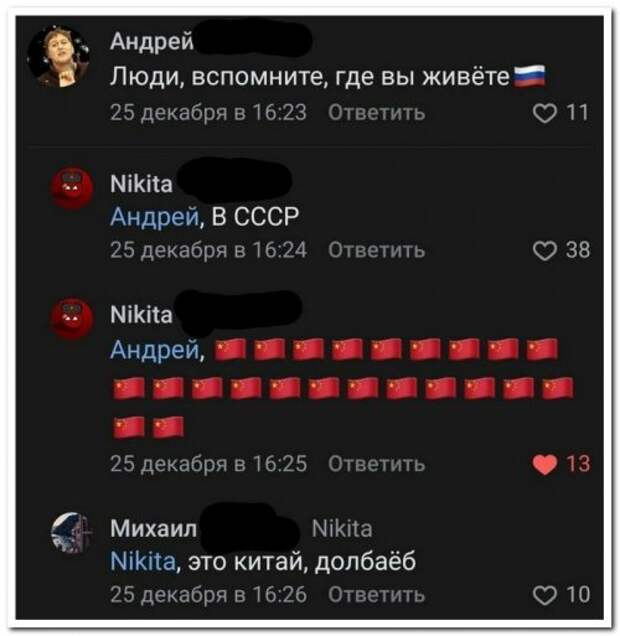Open the blue Nikita mention in Михаил's comment
620x636 pixels.
(143, 561)
